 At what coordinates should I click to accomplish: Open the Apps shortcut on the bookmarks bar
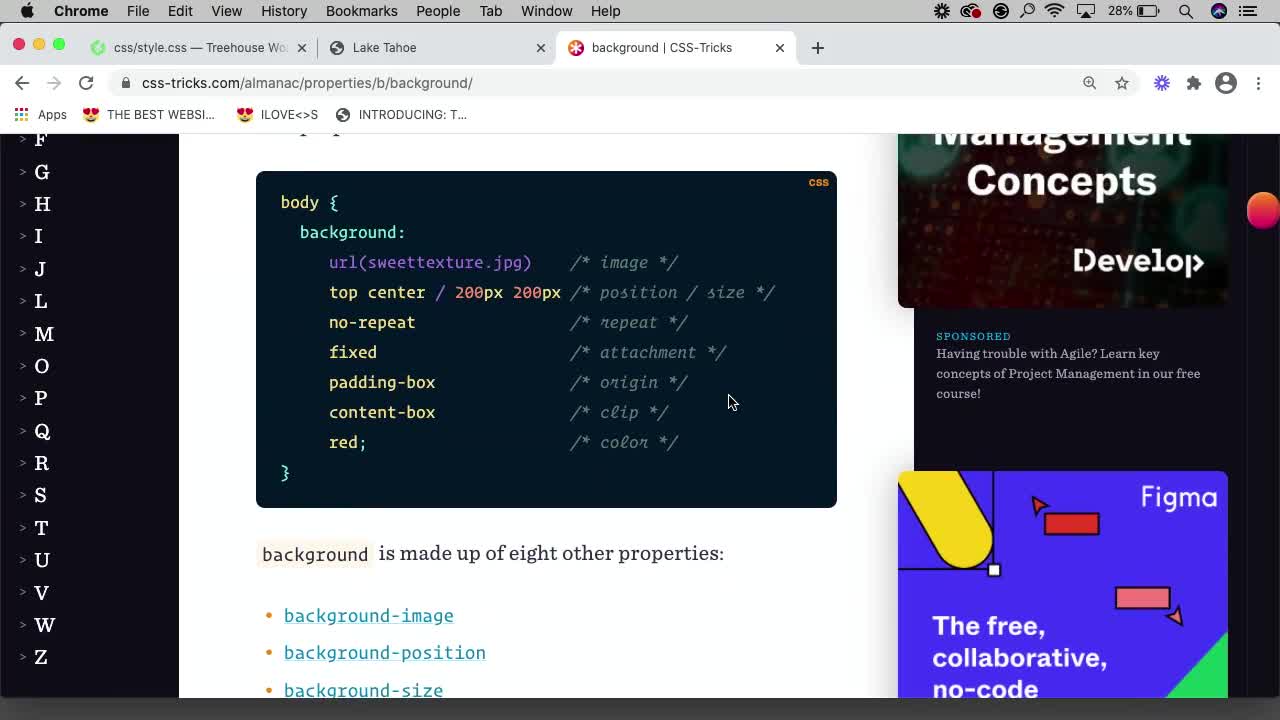[40, 114]
